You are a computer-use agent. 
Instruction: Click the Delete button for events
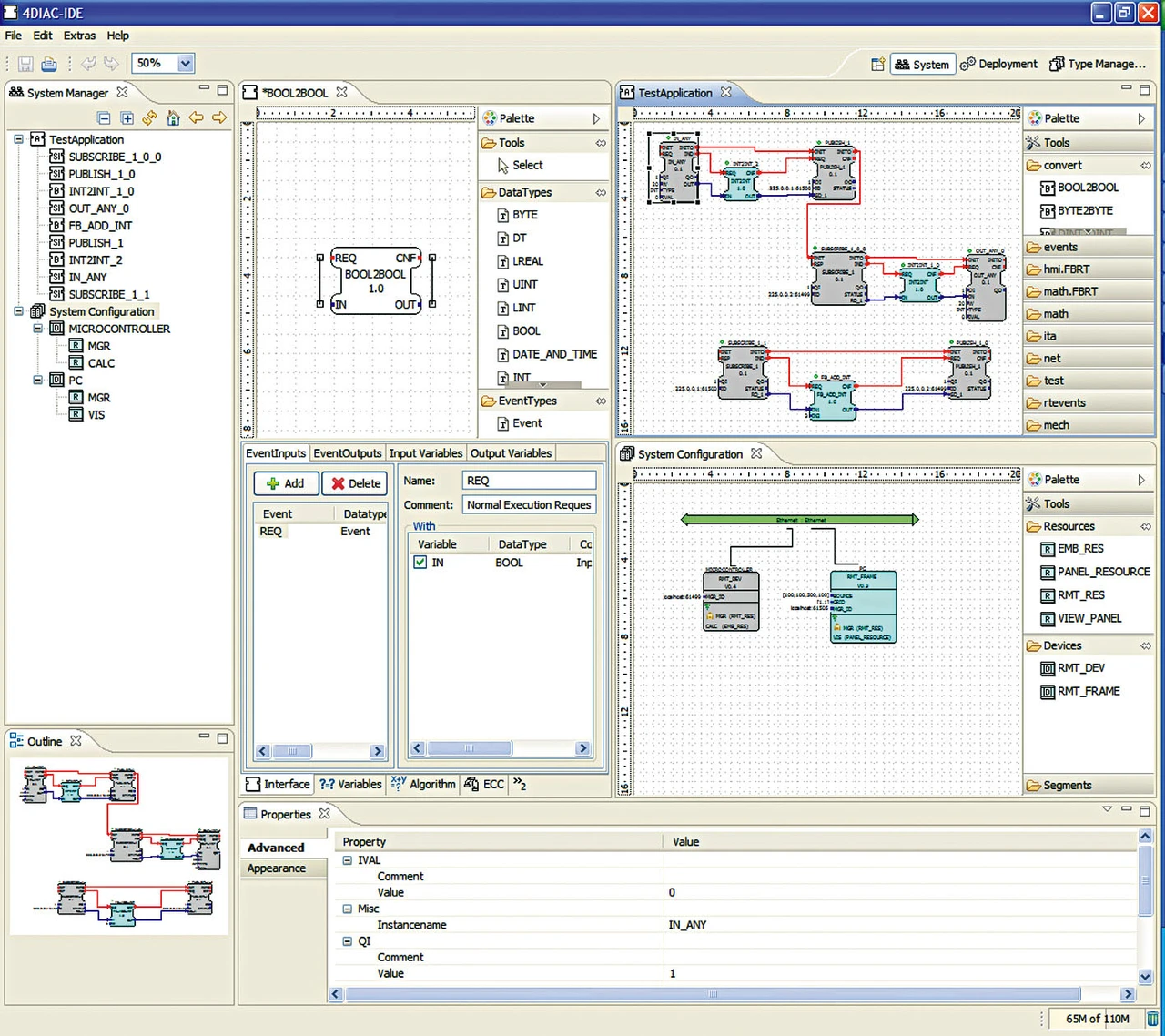coord(355,483)
